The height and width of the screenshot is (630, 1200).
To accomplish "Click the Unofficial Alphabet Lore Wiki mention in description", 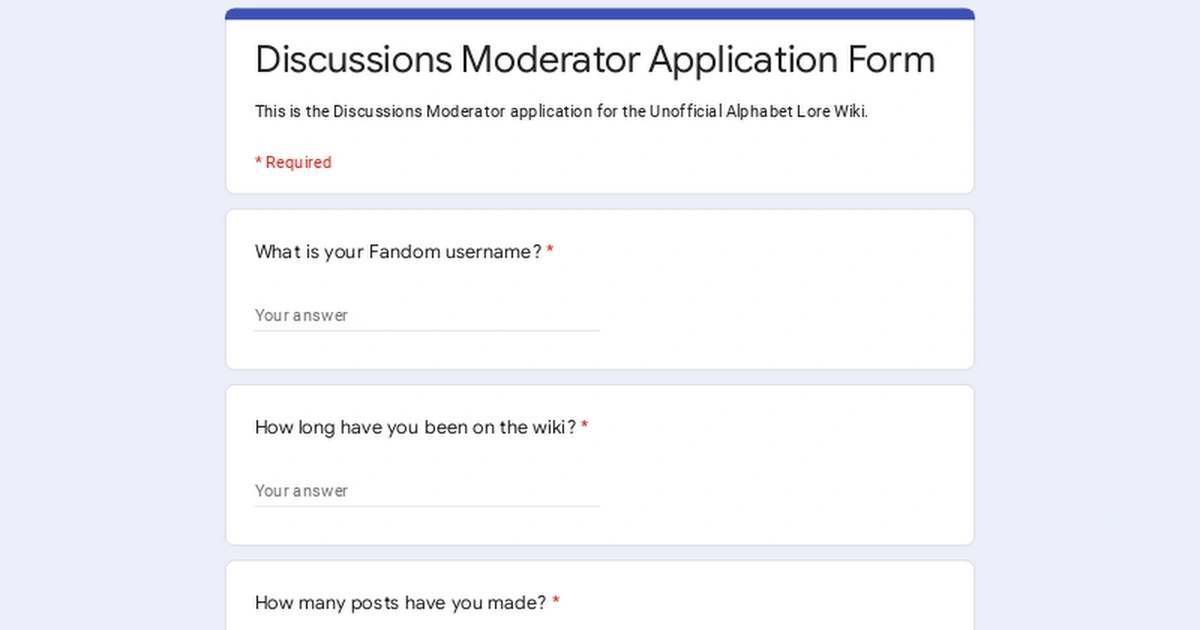I will [762, 111].
